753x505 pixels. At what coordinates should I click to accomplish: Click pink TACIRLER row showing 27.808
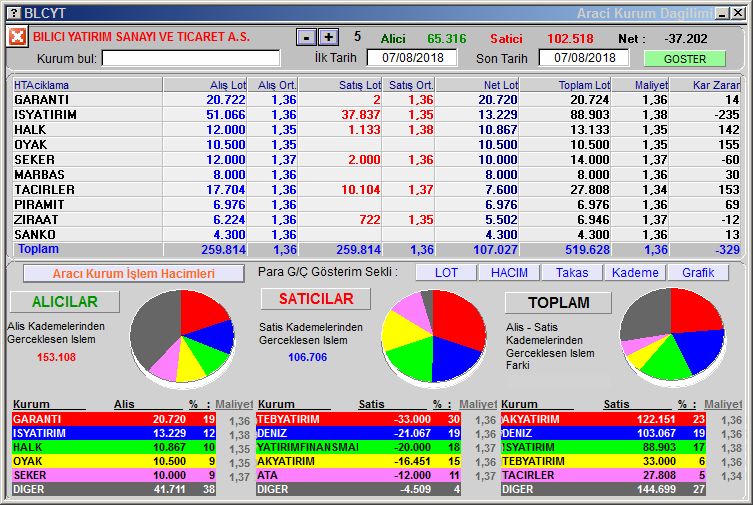(x=603, y=475)
